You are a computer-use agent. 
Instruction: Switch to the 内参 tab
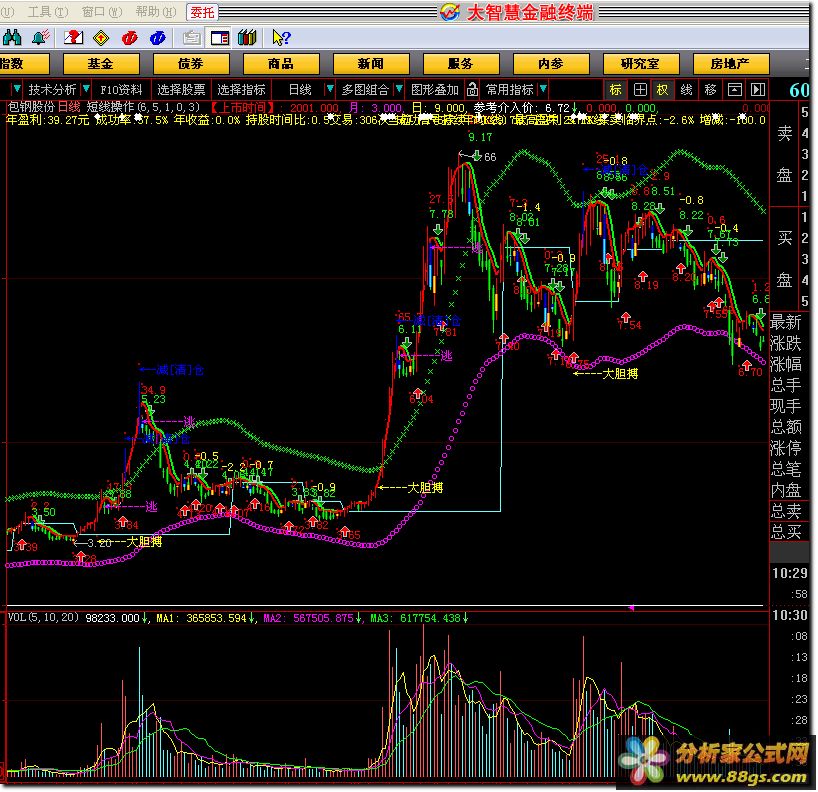[551, 64]
